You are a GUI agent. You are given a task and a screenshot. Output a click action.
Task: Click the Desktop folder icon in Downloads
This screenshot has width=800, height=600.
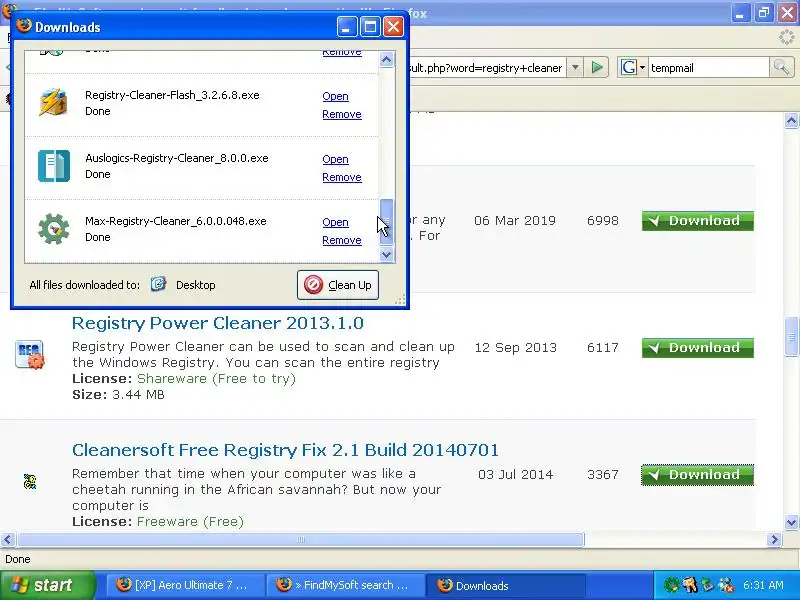(158, 284)
